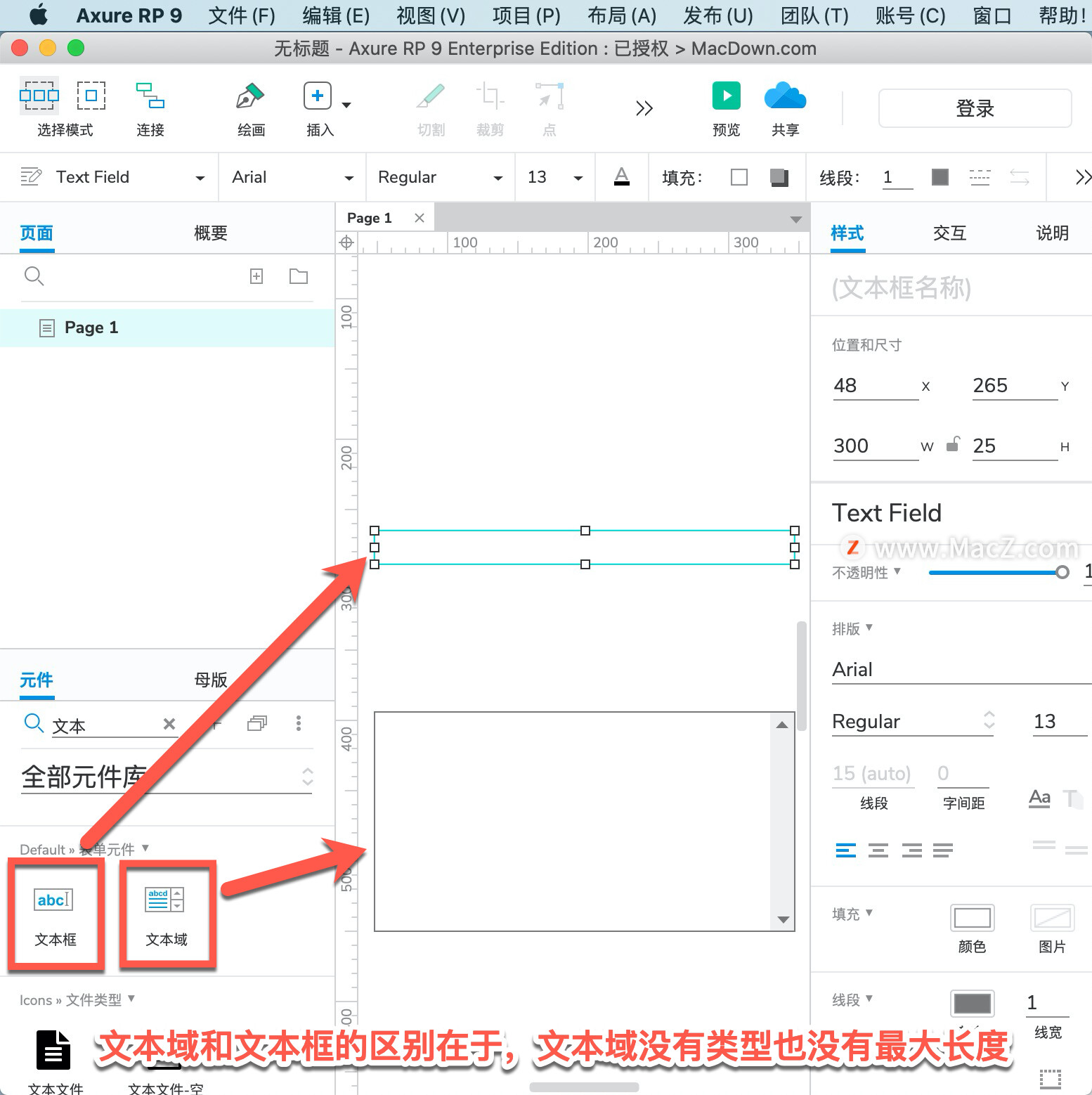Switch to the Masters (母版) tab

click(211, 680)
